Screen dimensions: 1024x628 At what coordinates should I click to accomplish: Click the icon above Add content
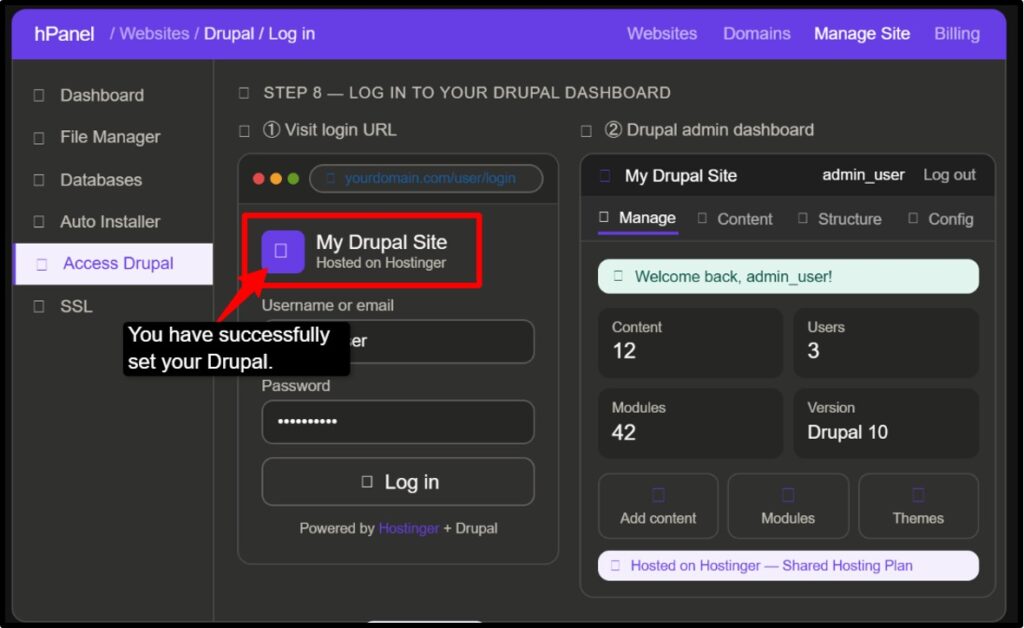658,495
